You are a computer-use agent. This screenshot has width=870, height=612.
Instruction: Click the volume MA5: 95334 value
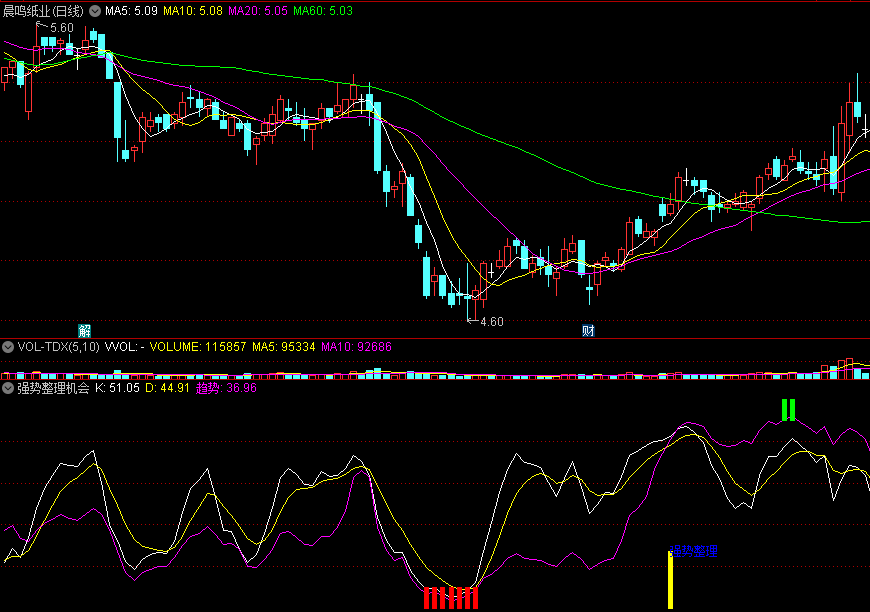(284, 347)
